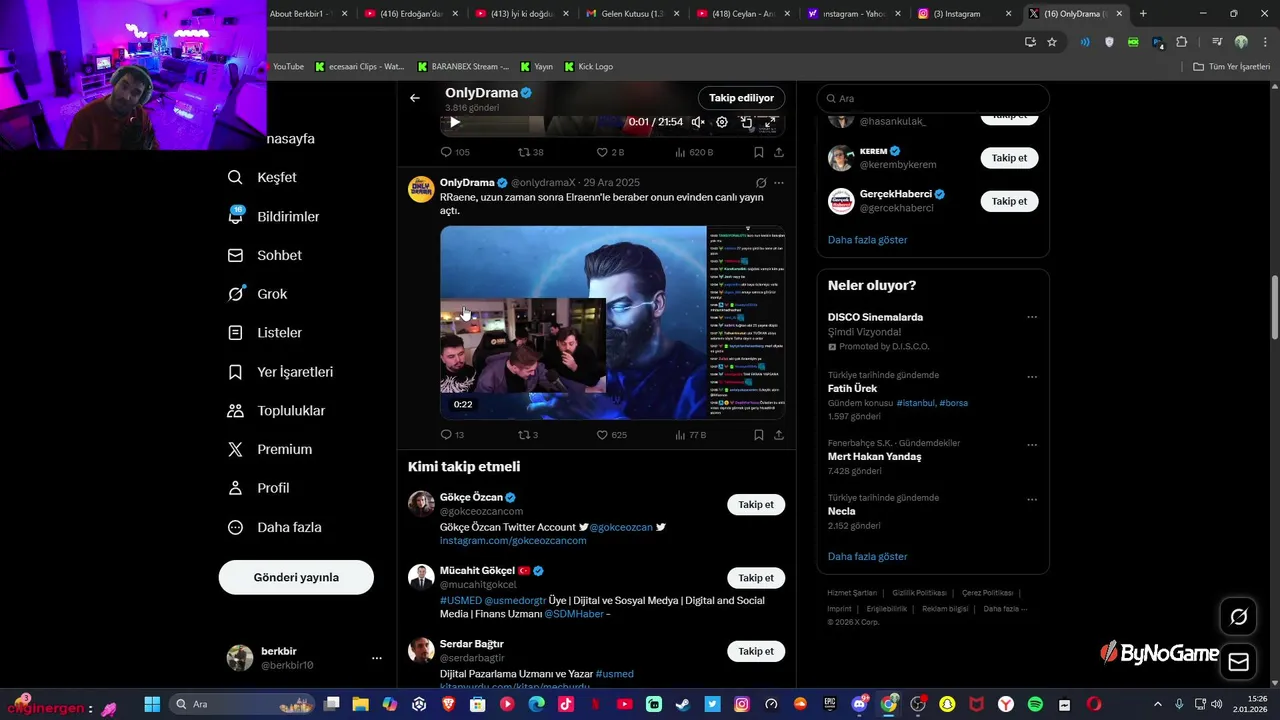Open the floating messages envelope button
1280x720 pixels.
click(x=1238, y=662)
